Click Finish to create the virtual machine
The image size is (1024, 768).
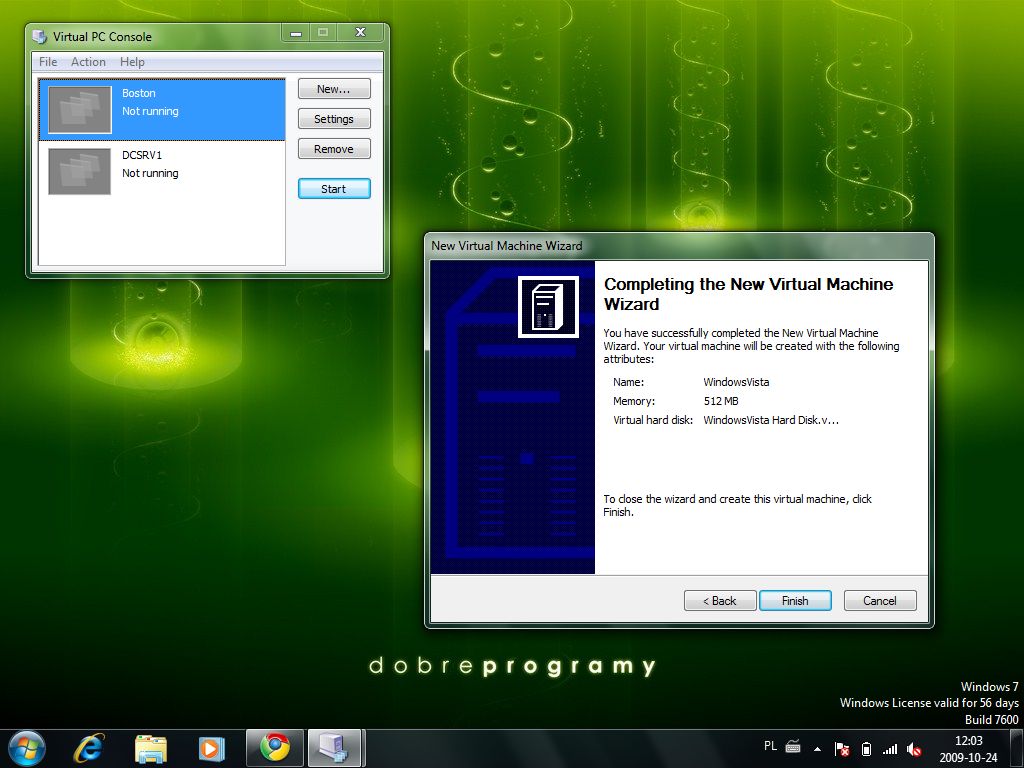(x=795, y=601)
